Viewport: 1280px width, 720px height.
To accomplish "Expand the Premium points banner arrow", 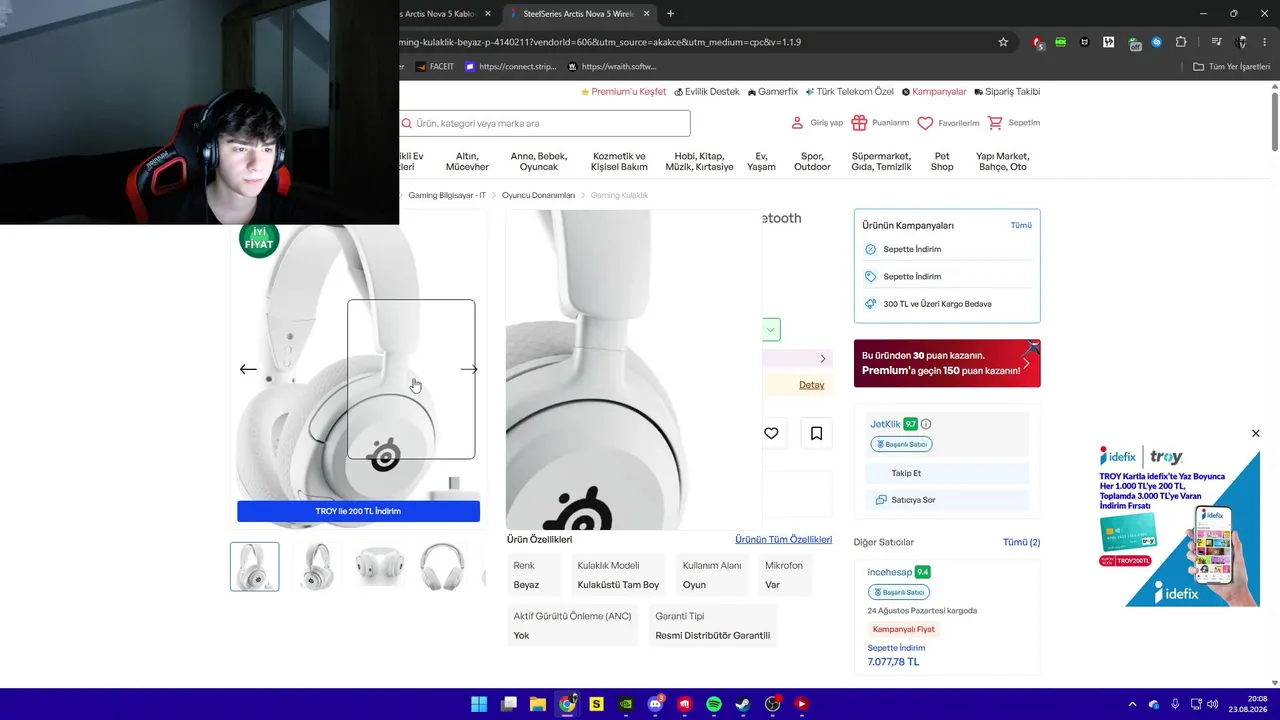I will coord(1026,363).
